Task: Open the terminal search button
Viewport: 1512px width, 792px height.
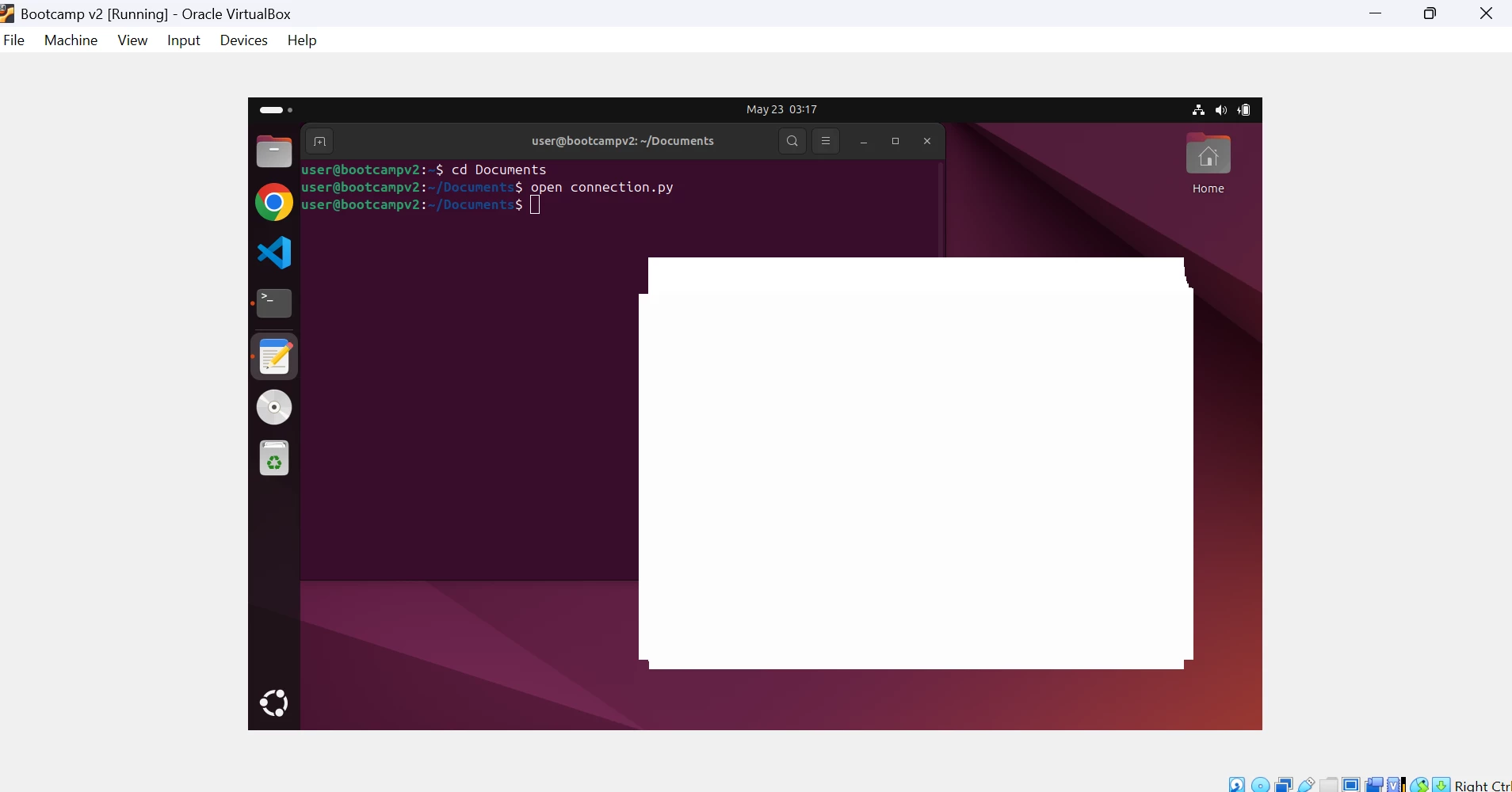Action: click(x=792, y=142)
